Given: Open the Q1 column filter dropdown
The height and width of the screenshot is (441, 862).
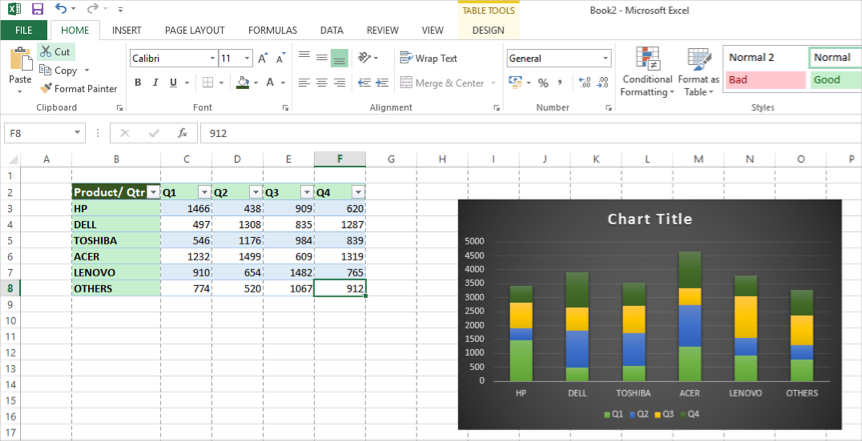Looking at the screenshot, I should [x=204, y=192].
